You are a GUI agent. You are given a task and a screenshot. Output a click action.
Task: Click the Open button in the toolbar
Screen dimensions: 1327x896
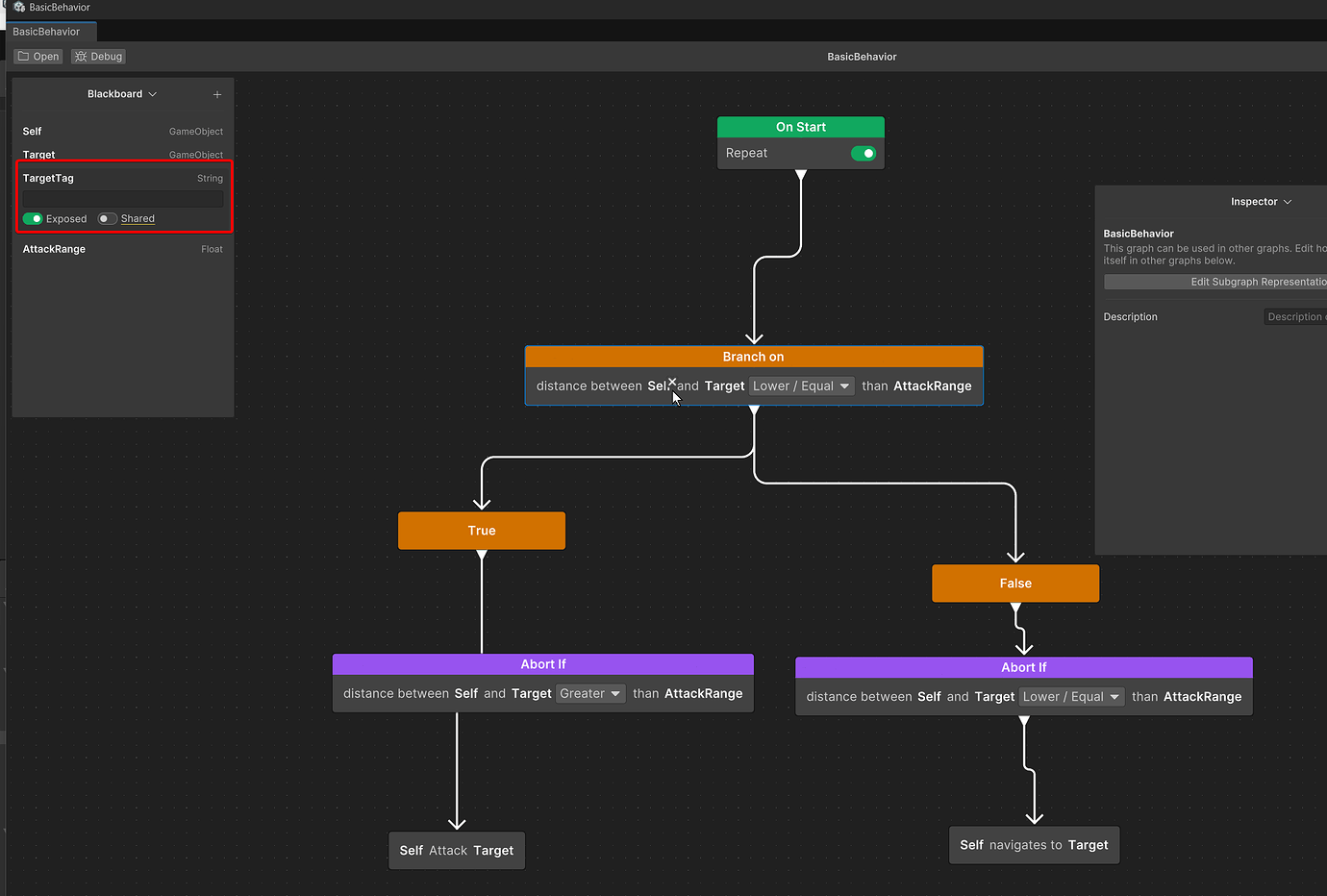[x=38, y=56]
